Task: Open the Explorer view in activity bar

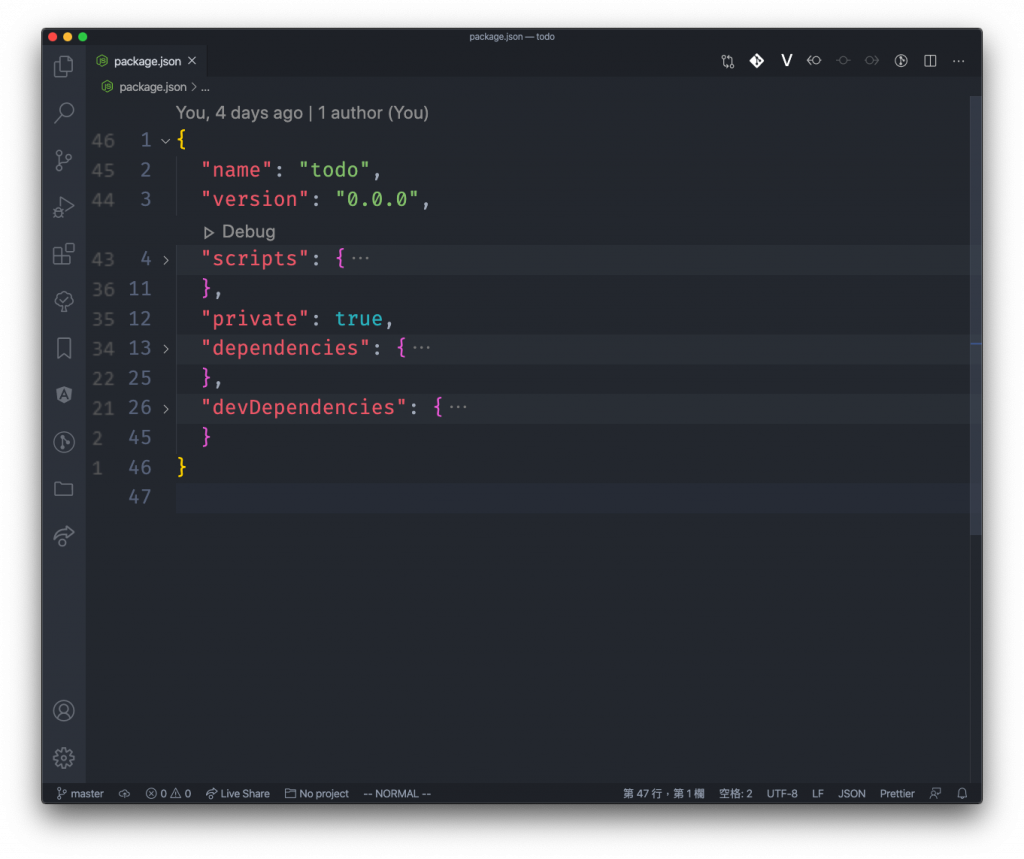Action: tap(63, 66)
